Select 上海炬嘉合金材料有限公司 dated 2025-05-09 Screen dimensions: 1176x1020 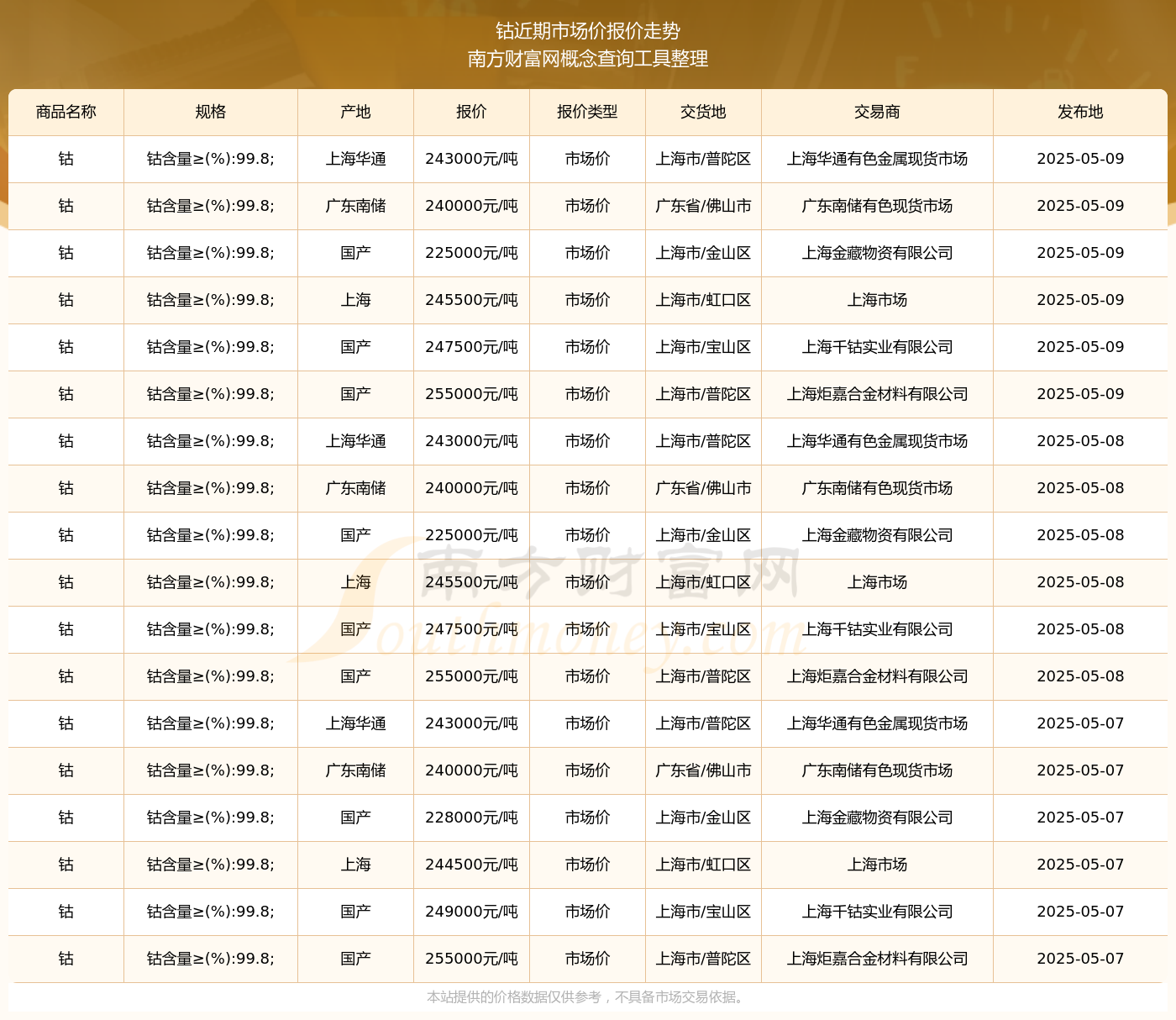point(877,394)
